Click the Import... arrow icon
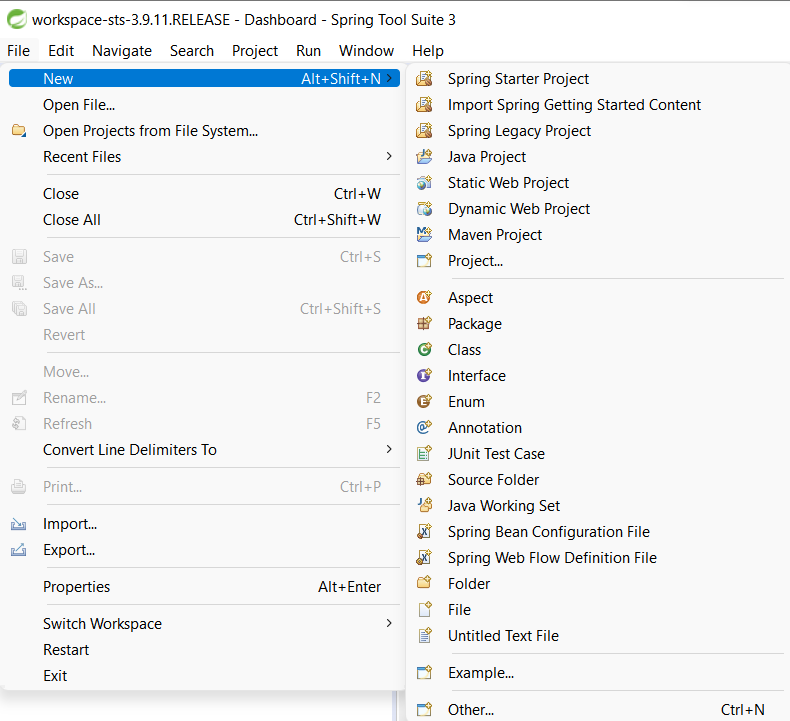Image resolution: width=790 pixels, height=721 pixels. (x=19, y=524)
